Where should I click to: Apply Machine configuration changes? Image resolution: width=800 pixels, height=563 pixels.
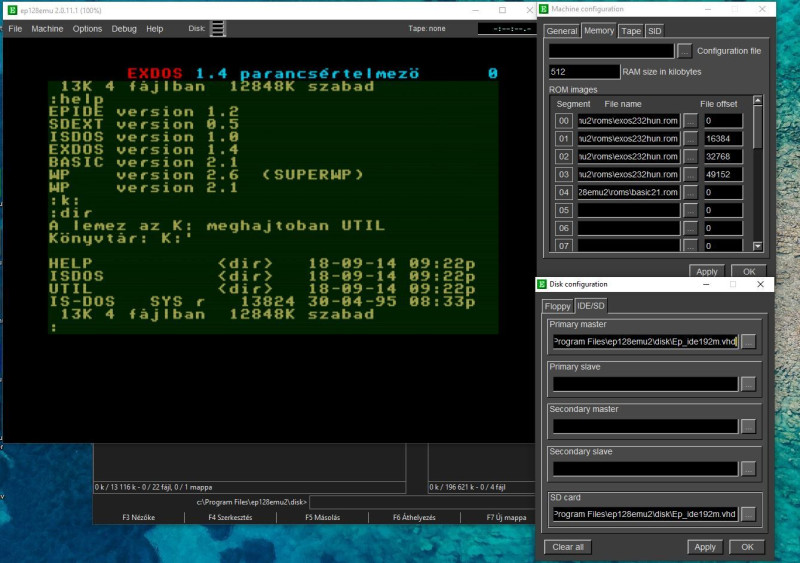[x=707, y=271]
